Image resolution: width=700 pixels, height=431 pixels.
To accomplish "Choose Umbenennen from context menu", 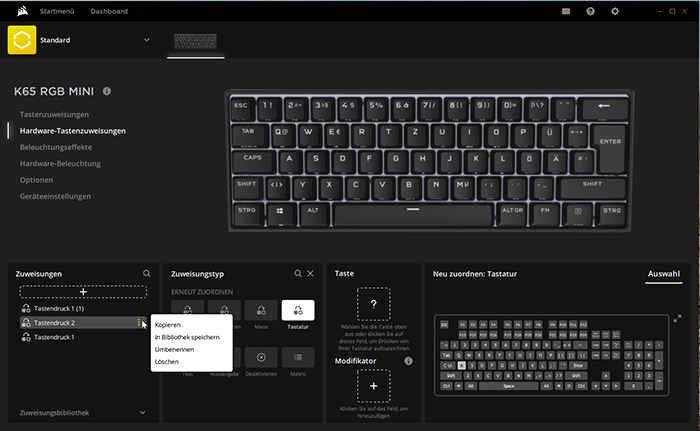I will [x=175, y=349].
